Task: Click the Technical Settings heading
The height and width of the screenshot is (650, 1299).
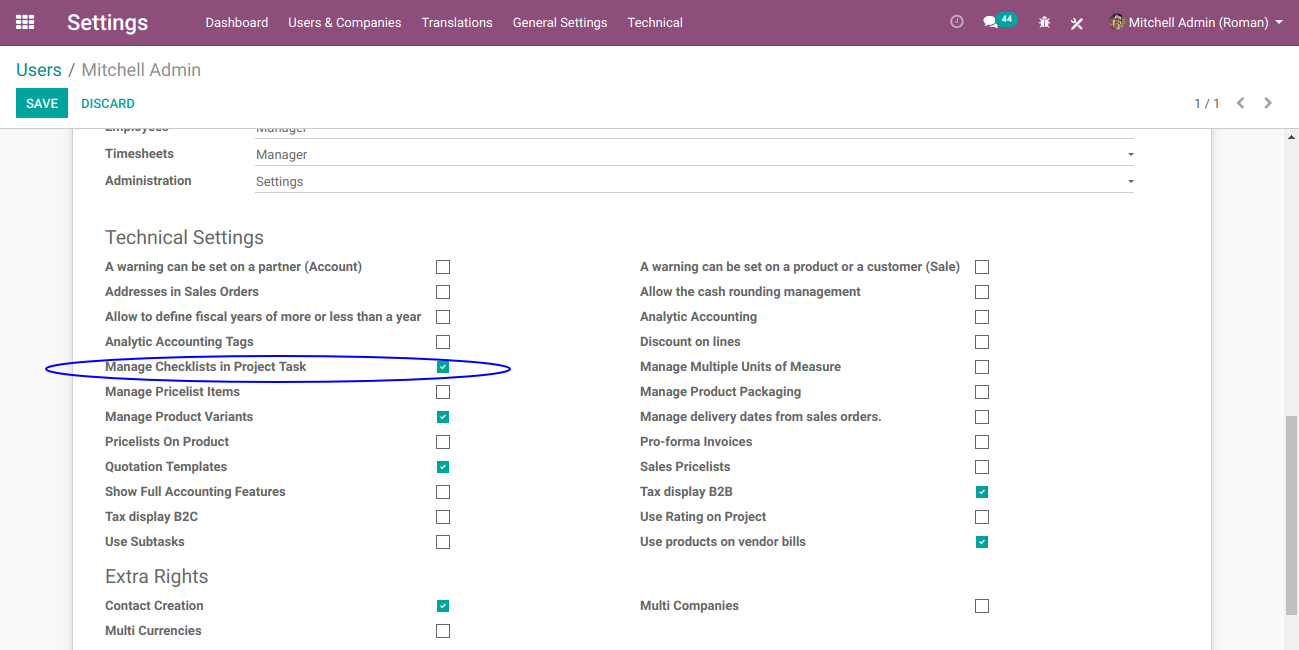Action: pos(184,237)
